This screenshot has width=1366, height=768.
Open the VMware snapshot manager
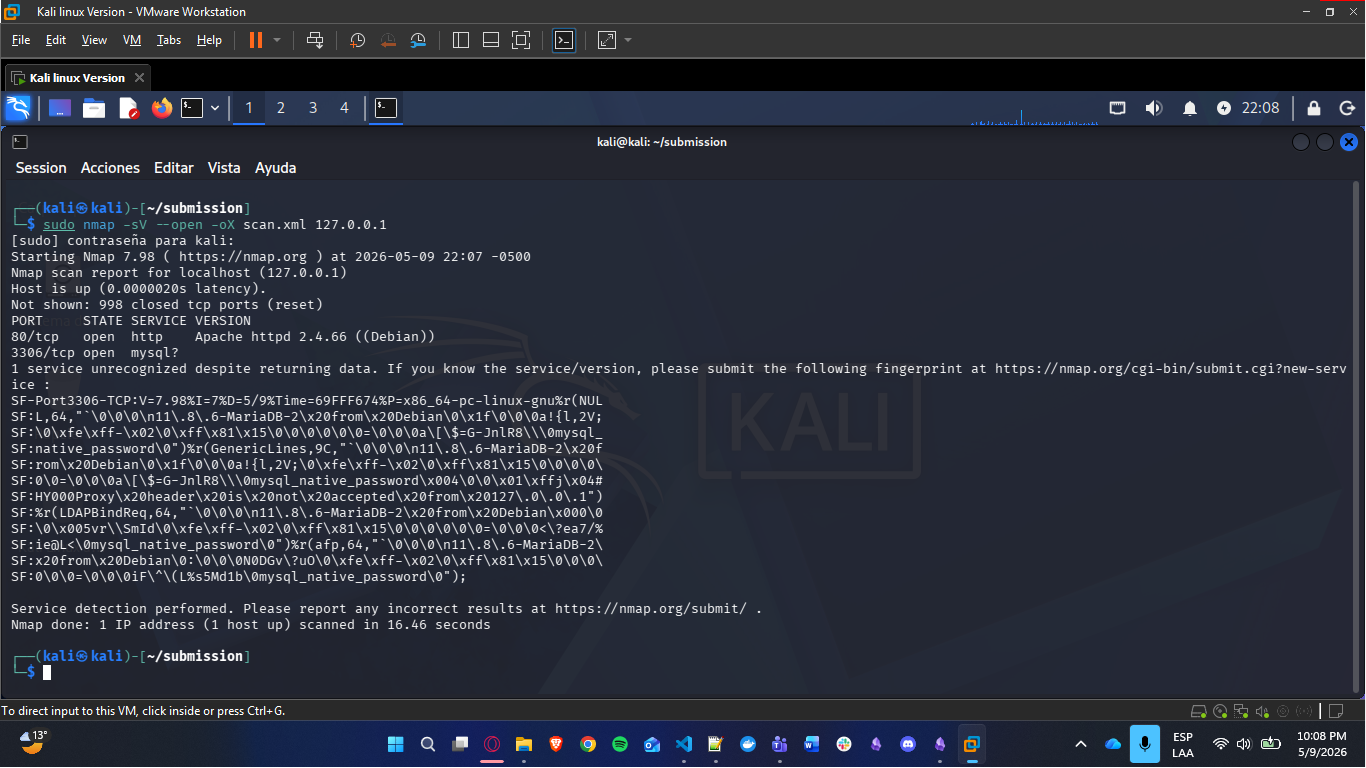[x=418, y=40]
